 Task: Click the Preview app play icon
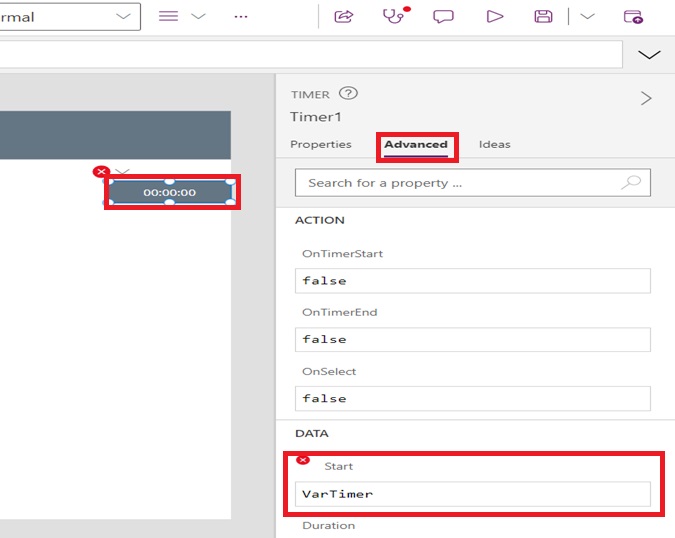[x=494, y=16]
